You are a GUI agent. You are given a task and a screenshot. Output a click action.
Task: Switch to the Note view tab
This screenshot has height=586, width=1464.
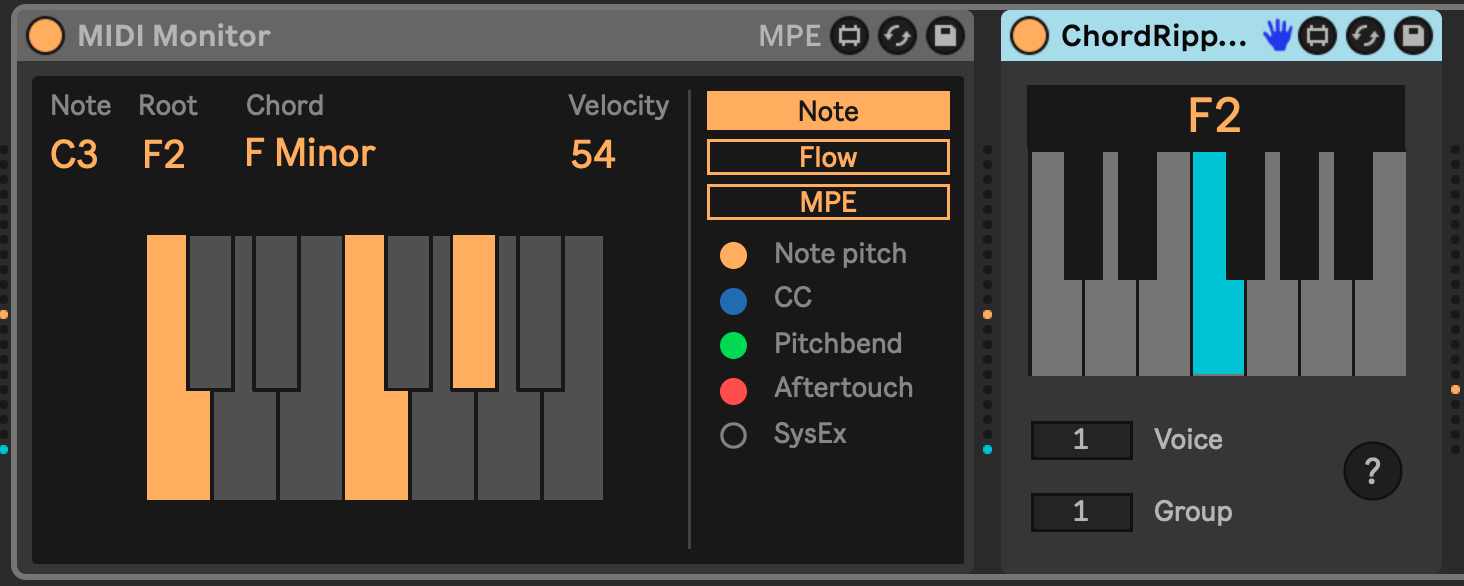[828, 111]
